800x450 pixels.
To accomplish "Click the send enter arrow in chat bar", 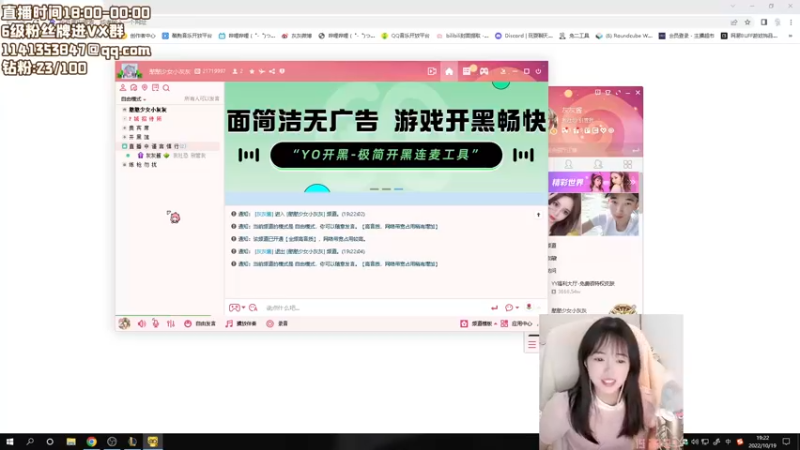I will point(494,308).
